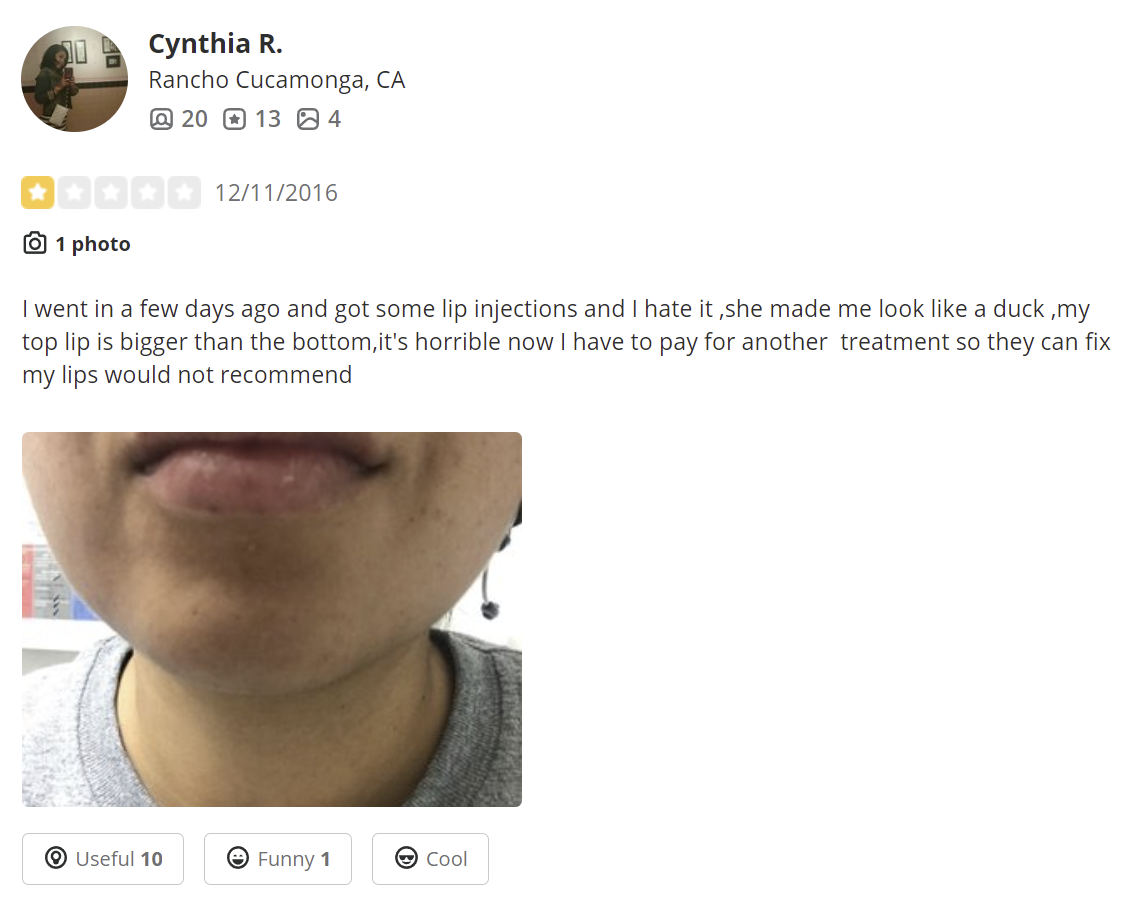
Task: Click the friends count icon
Action: click(x=161, y=119)
